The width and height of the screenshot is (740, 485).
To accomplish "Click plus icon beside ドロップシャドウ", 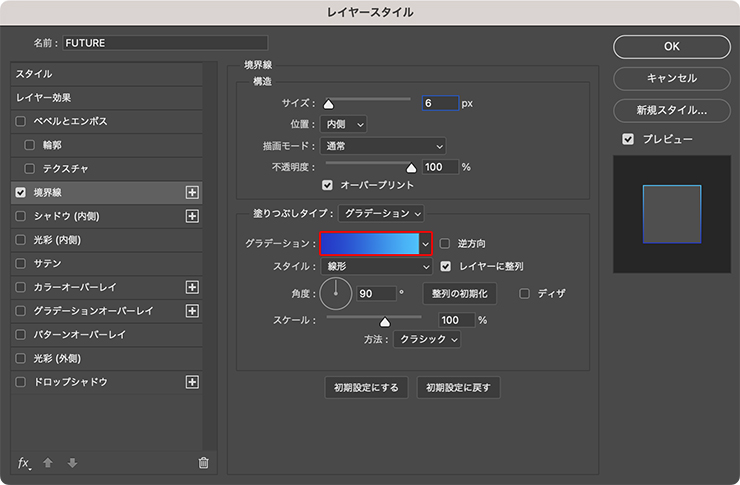I will pyautogui.click(x=193, y=382).
